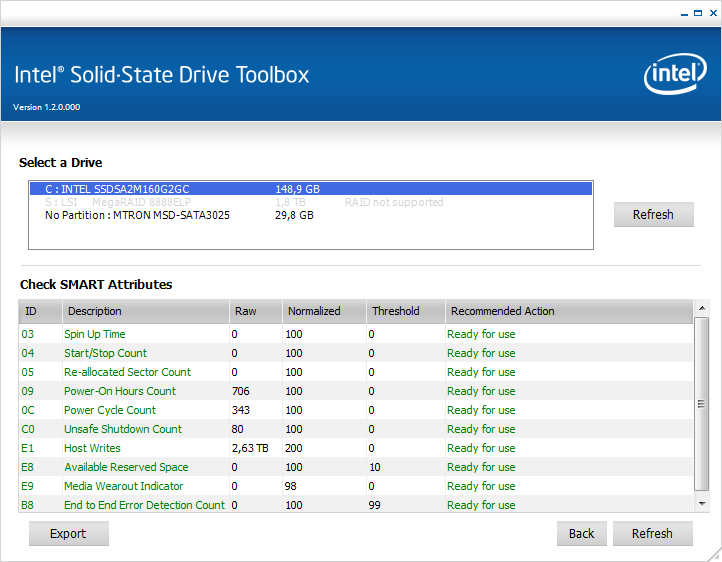Click threshold 10 for Available Reserved Space
The width and height of the screenshot is (722, 562).
(x=374, y=467)
